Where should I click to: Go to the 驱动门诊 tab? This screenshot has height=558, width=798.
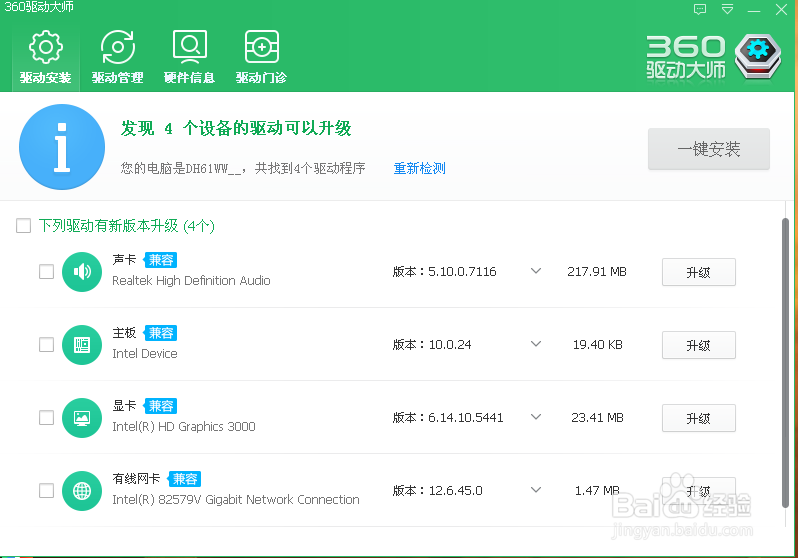click(x=261, y=57)
